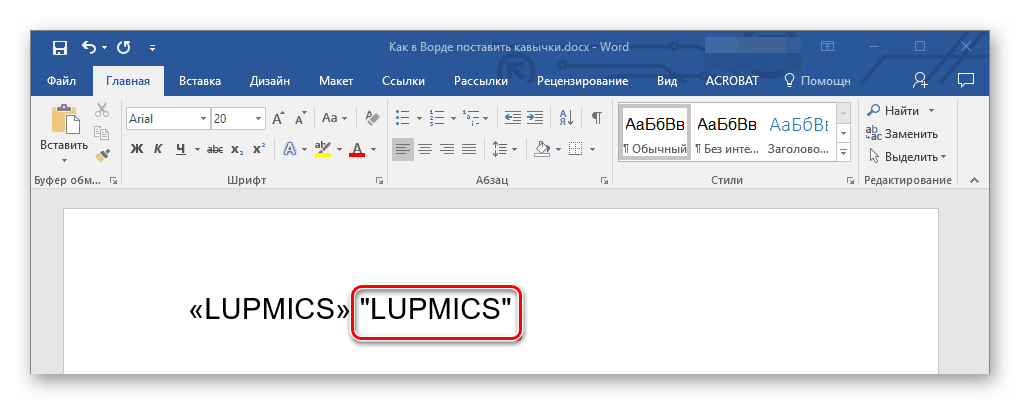Click the Format Painter brush icon
Viewport: 1020px width, 404px height.
click(102, 155)
